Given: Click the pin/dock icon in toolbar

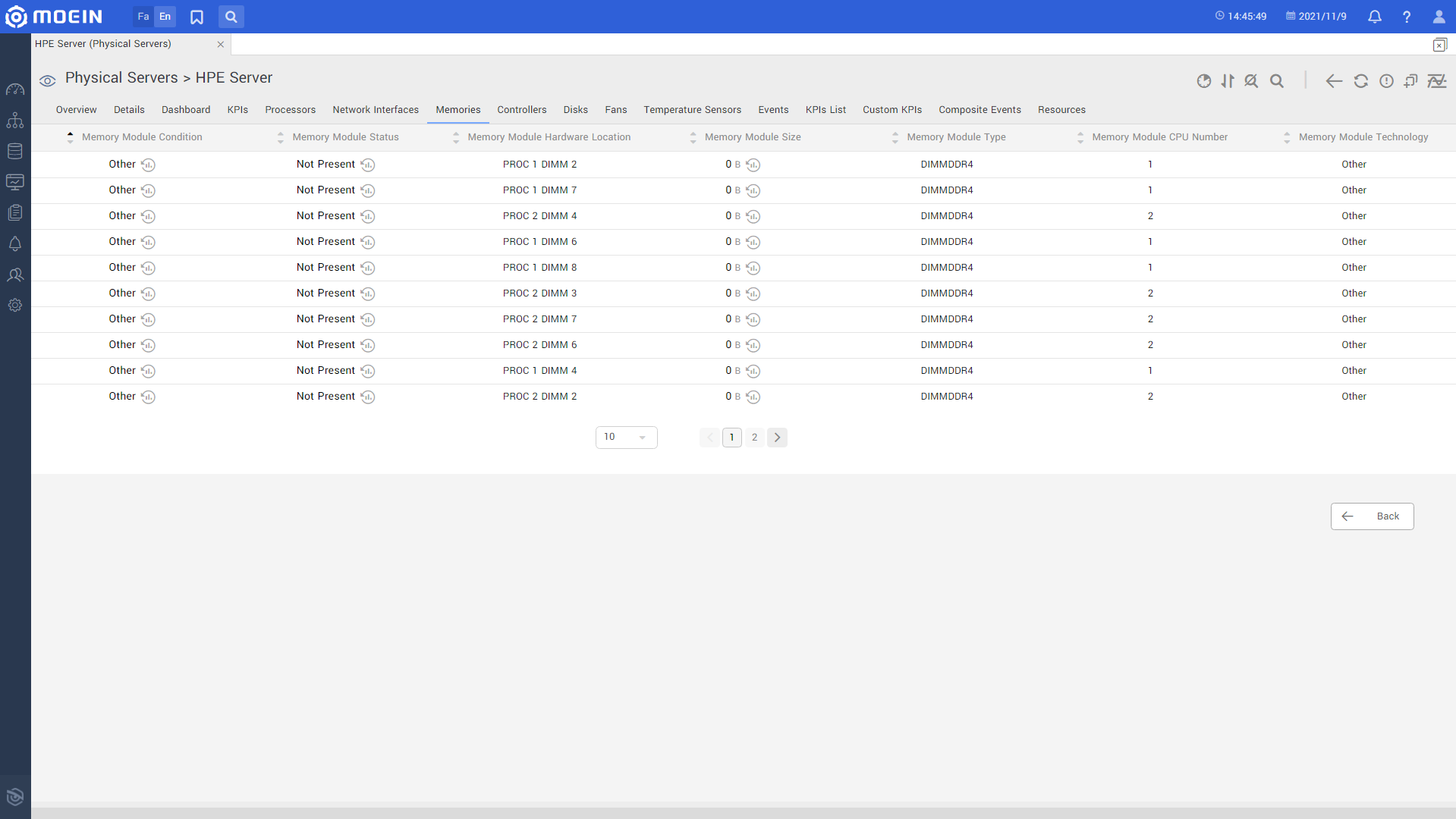Looking at the screenshot, I should click(1410, 81).
